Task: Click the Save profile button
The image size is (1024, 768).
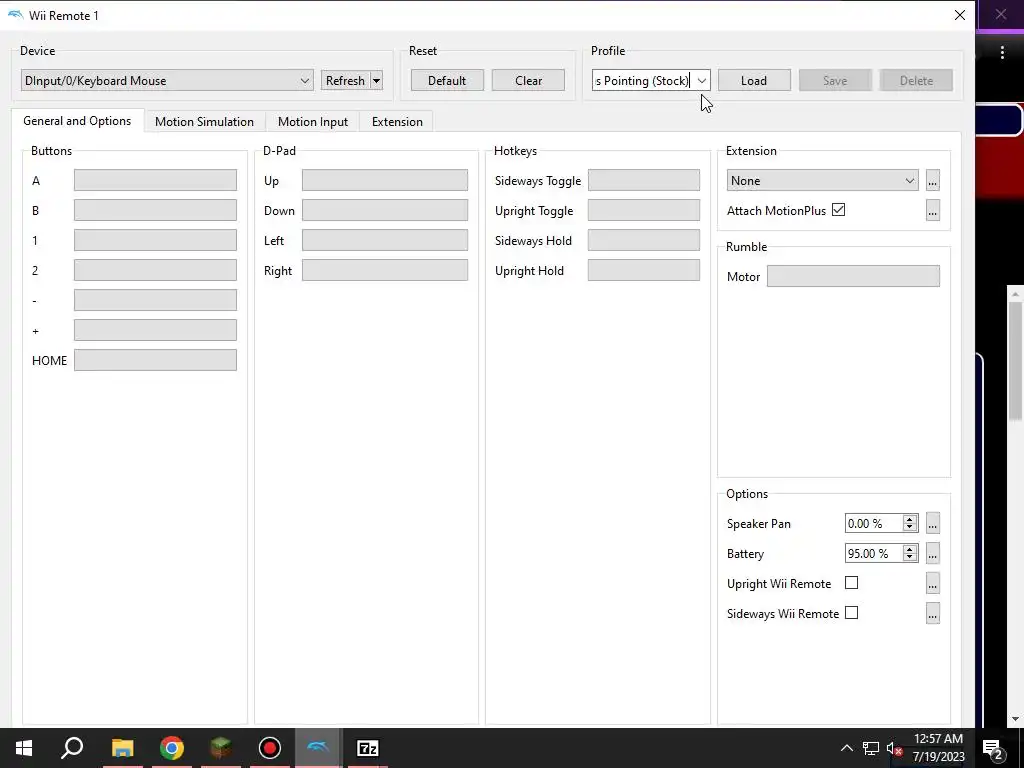Action: click(835, 80)
